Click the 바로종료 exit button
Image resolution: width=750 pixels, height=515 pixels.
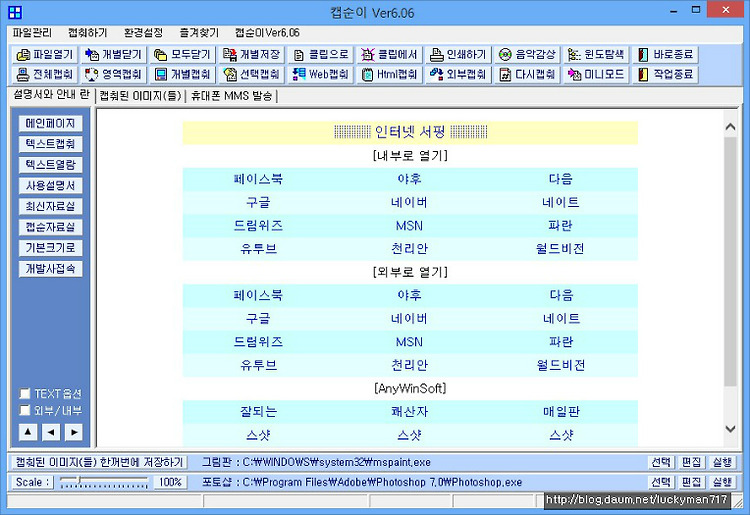pos(665,55)
